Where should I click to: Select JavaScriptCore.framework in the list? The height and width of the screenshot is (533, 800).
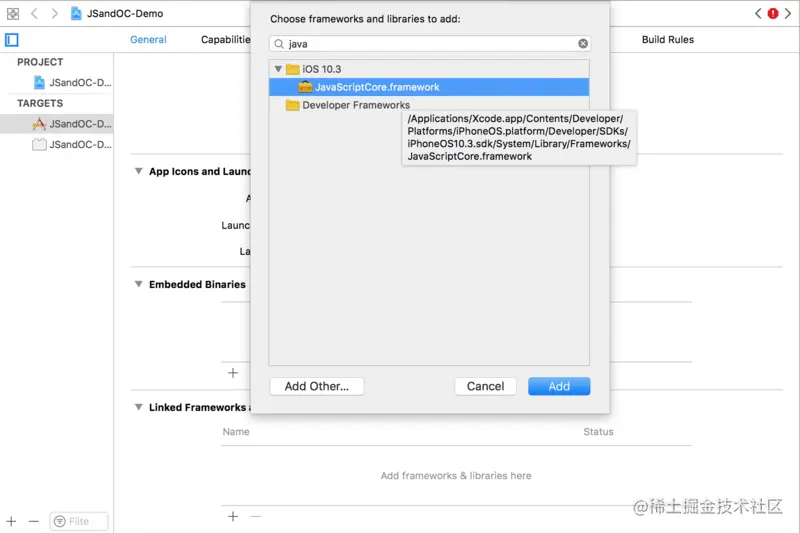(429, 87)
